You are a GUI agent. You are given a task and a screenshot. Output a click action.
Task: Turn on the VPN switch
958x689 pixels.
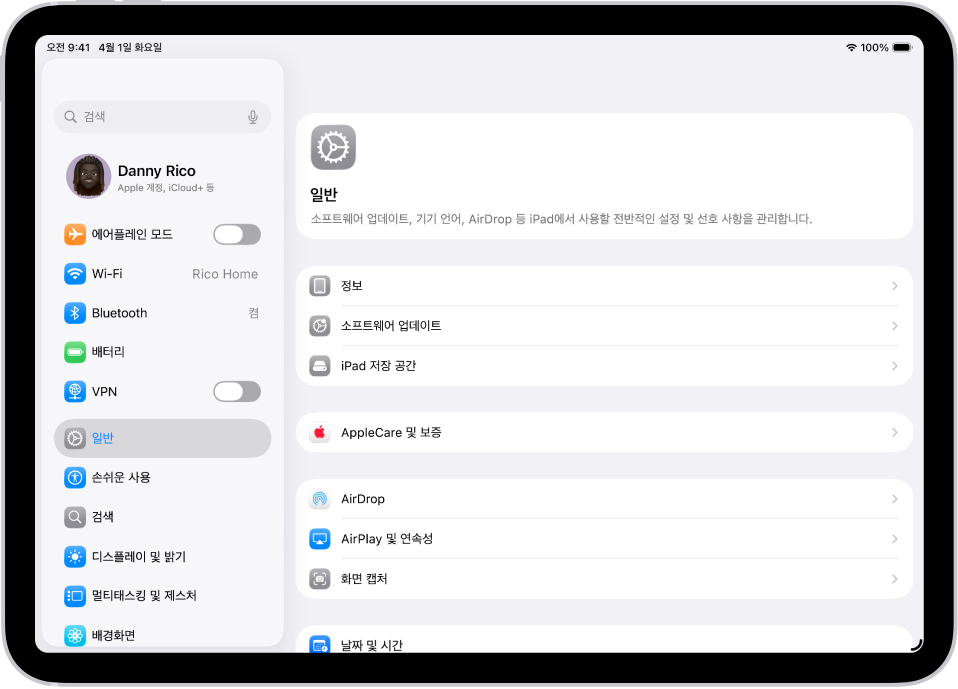point(237,391)
